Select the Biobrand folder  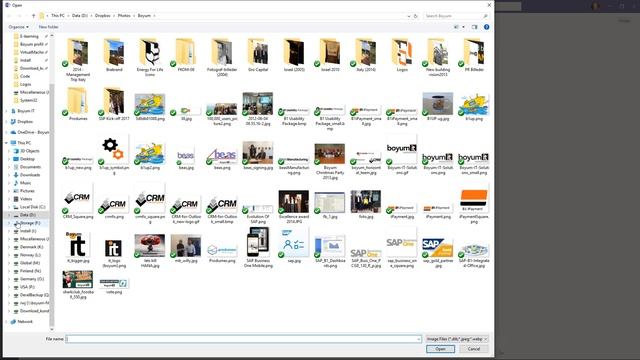click(114, 55)
